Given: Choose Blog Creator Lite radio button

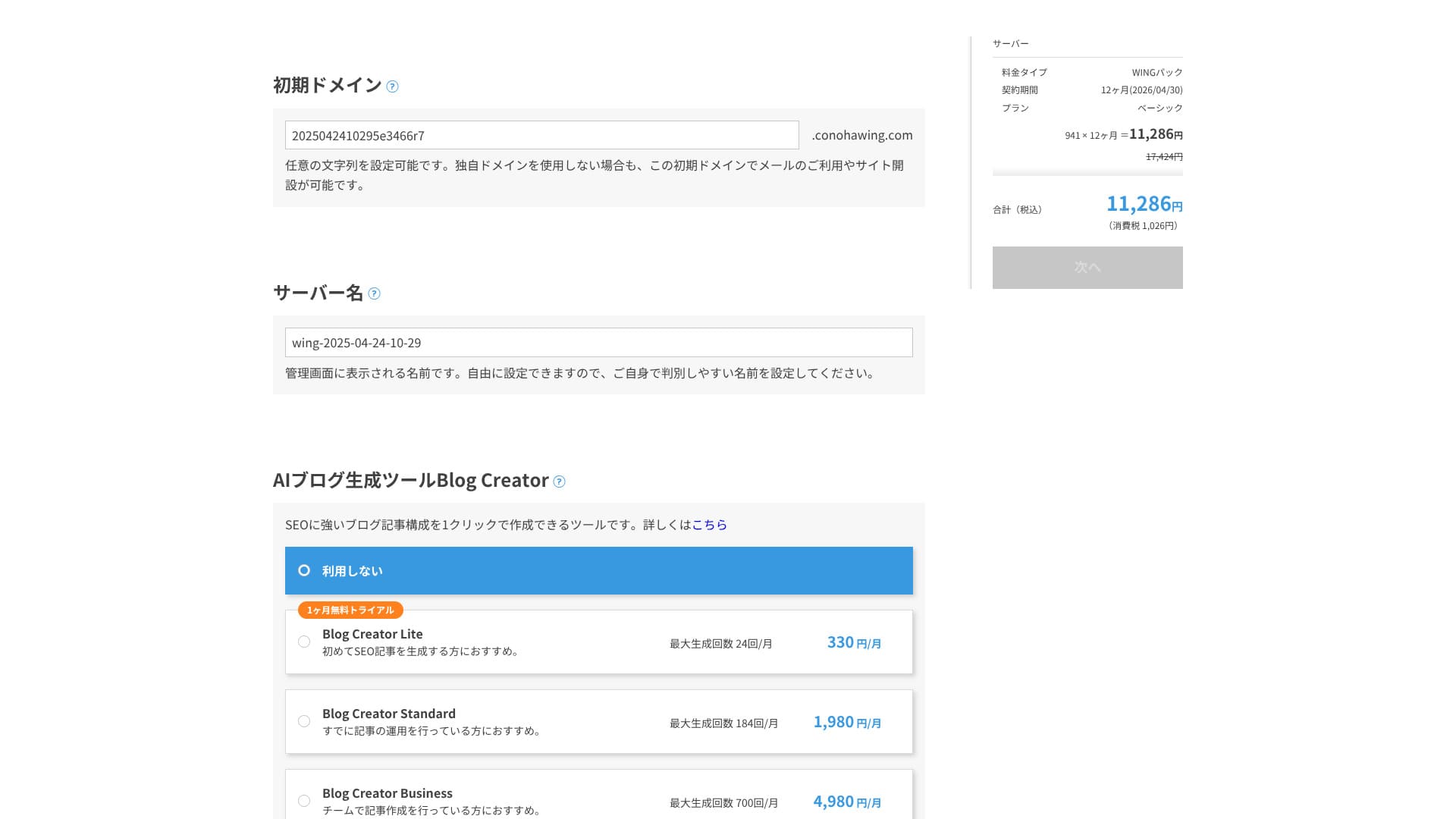Looking at the screenshot, I should pyautogui.click(x=304, y=642).
